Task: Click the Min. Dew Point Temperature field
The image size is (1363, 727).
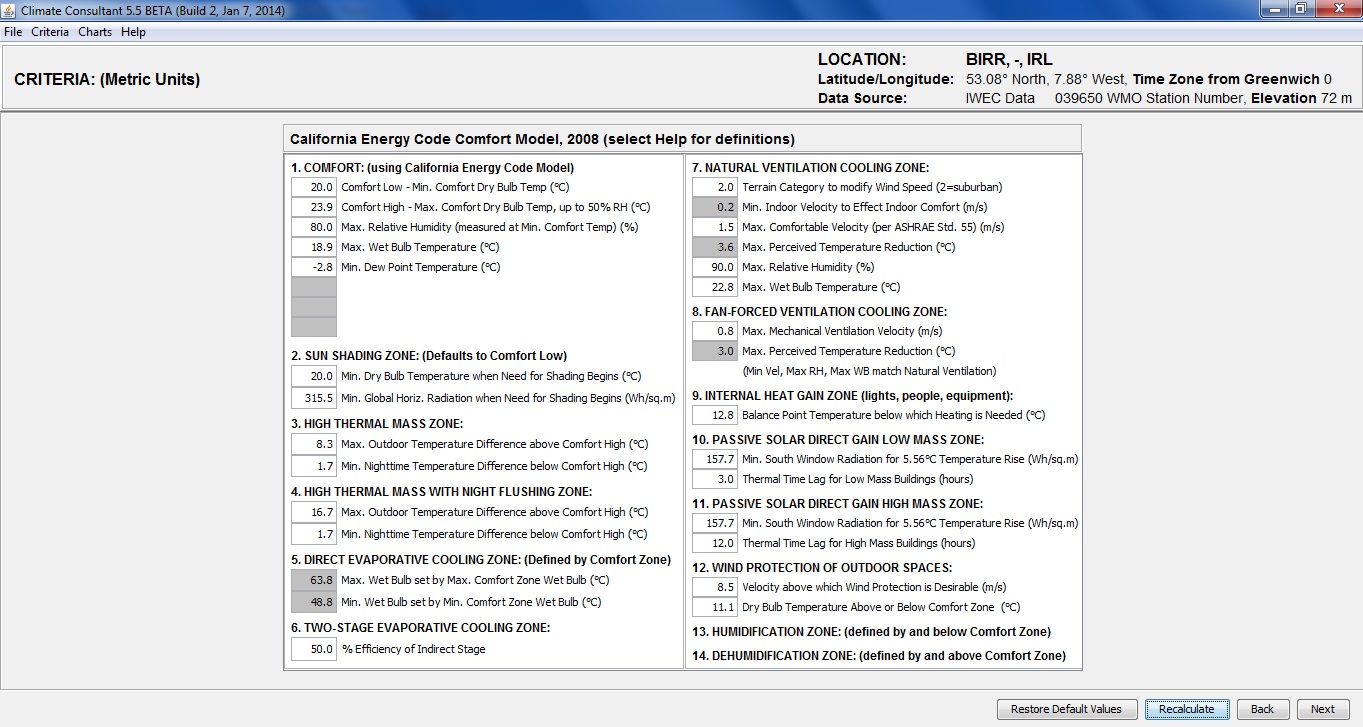Action: tap(314, 267)
